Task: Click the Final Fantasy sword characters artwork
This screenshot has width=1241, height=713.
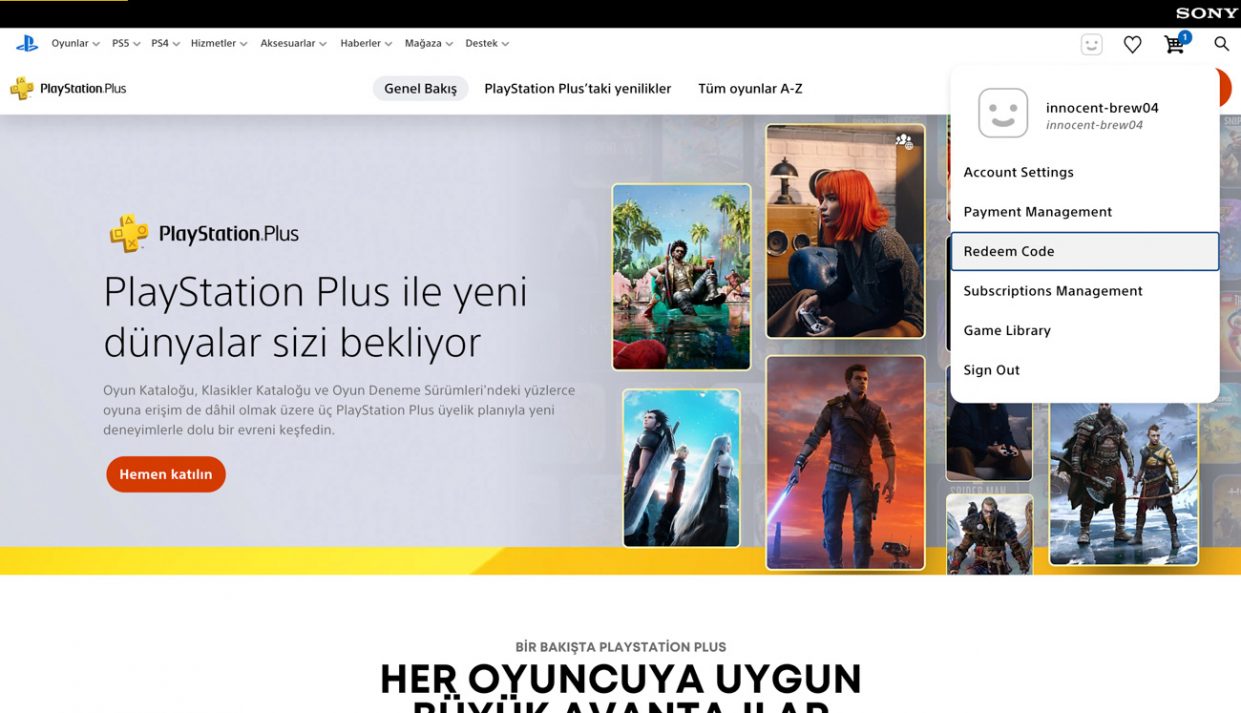Action: point(681,468)
